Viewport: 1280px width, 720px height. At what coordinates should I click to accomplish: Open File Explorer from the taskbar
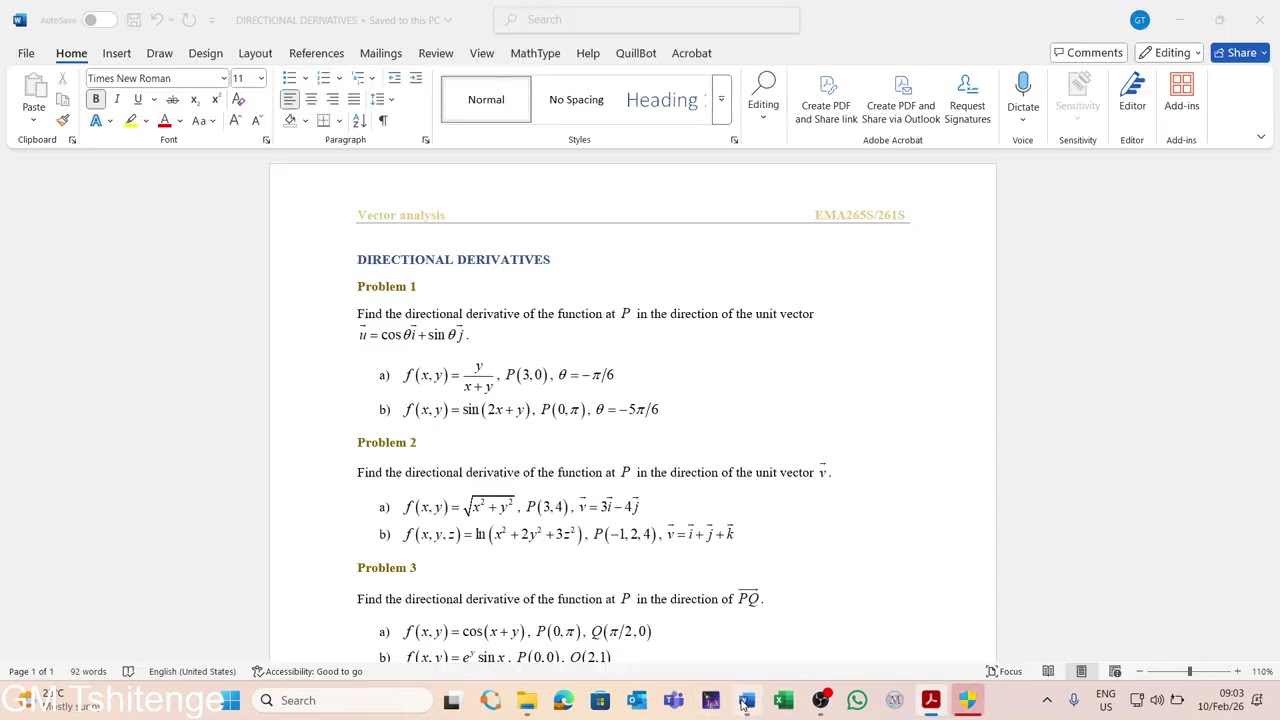(527, 701)
